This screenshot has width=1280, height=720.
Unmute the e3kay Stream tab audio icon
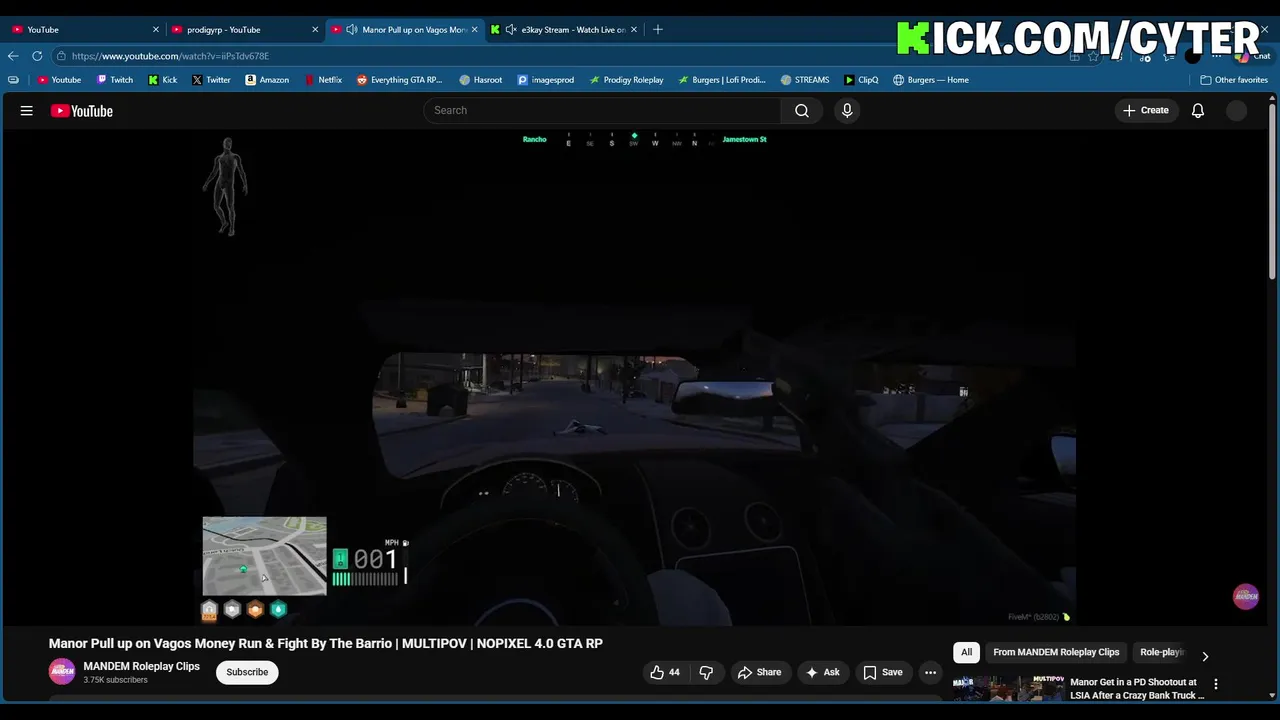pos(511,30)
